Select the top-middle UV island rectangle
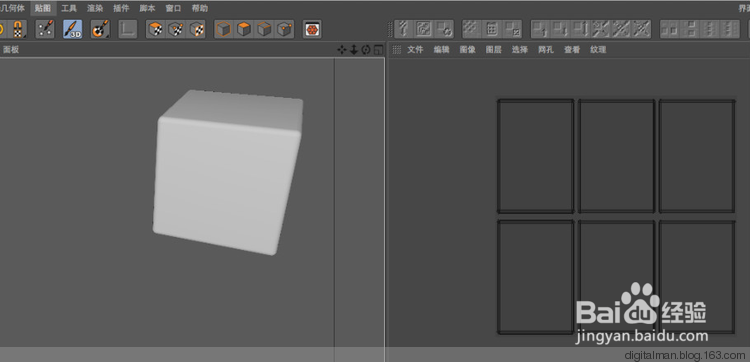750x362 pixels. point(616,156)
